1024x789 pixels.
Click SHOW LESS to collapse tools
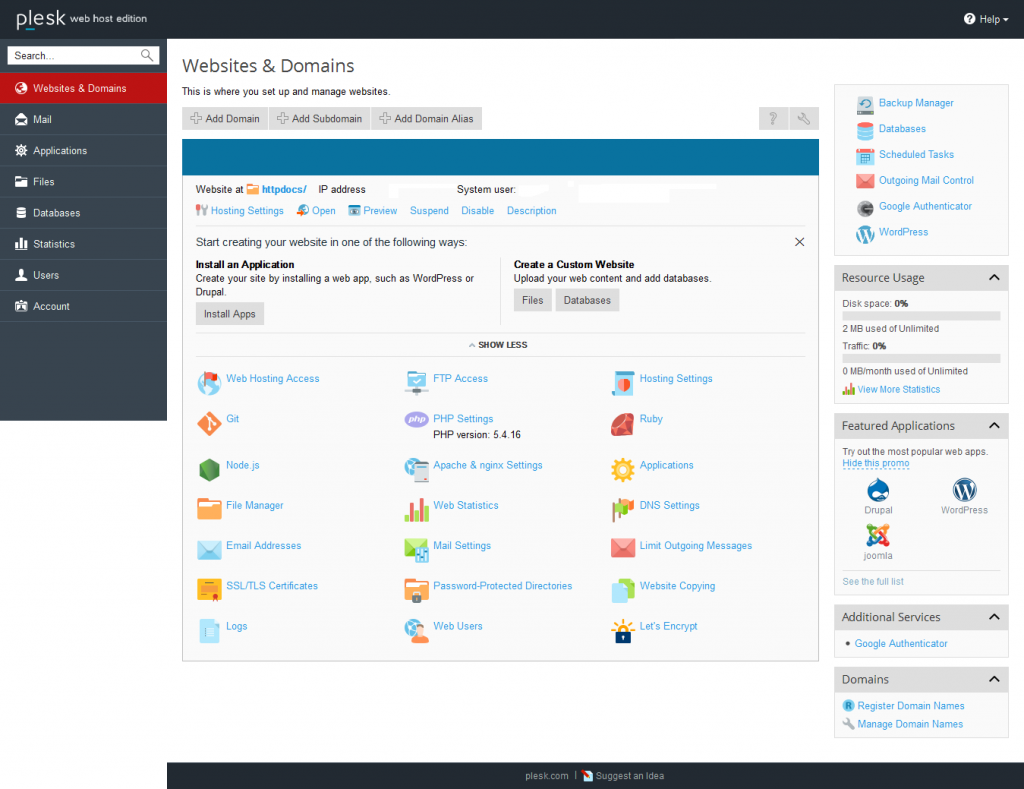tap(497, 345)
